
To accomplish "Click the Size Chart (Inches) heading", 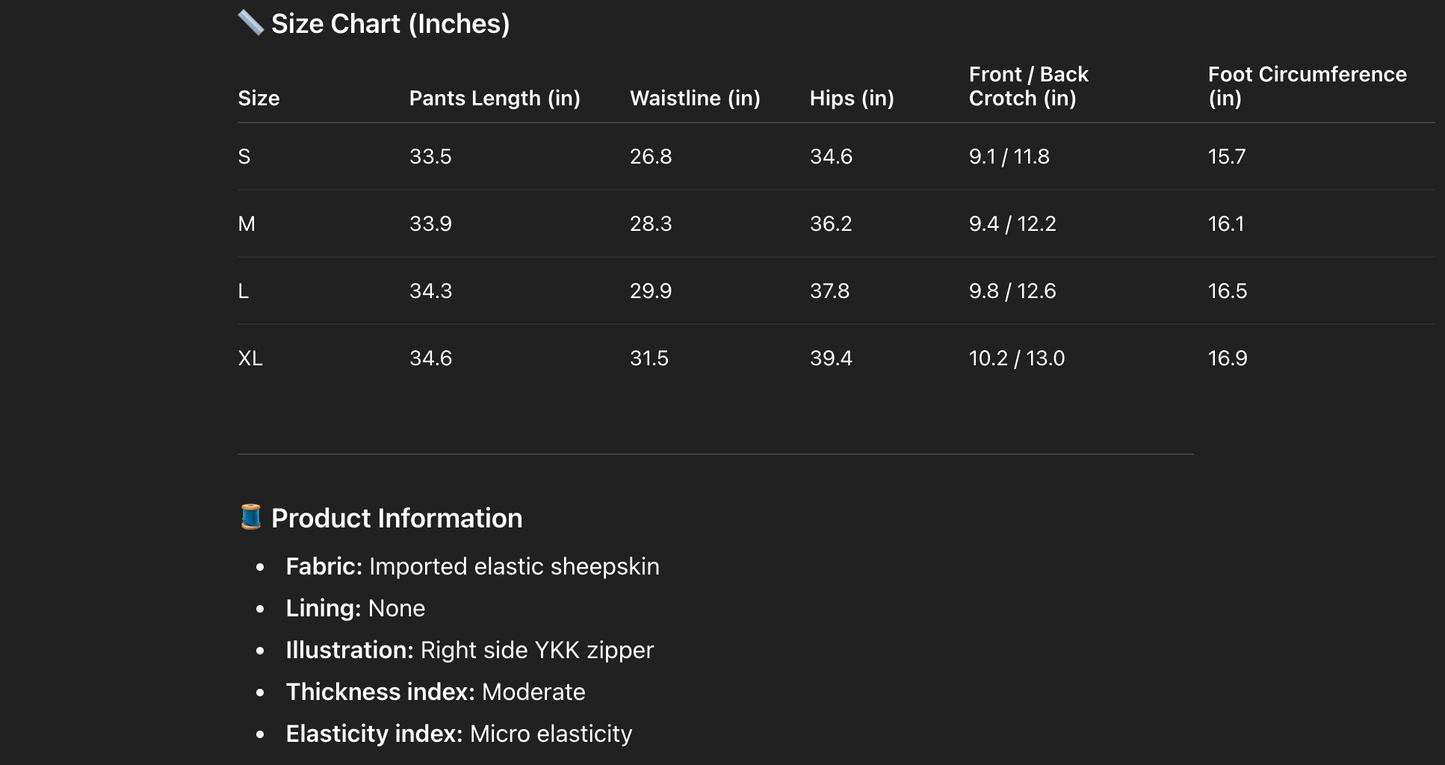I will (x=390, y=24).
